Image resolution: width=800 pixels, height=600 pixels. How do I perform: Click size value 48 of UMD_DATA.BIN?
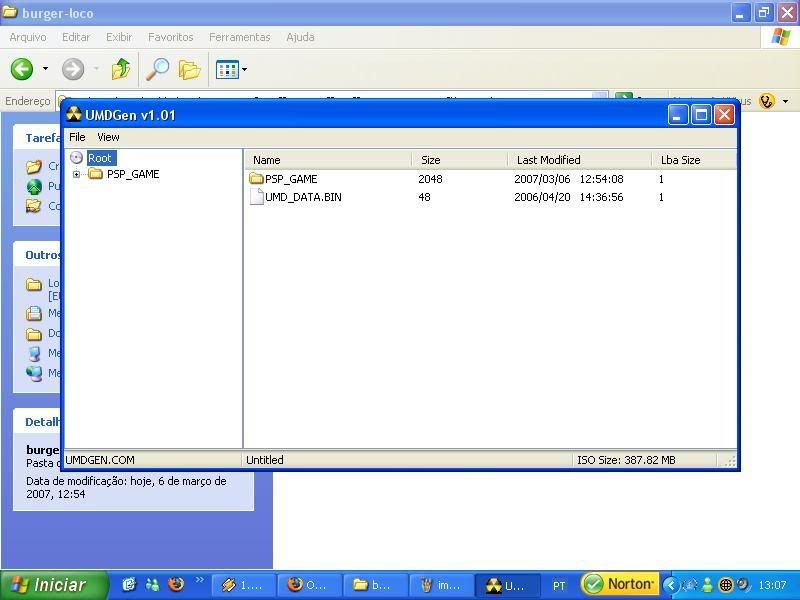(424, 197)
